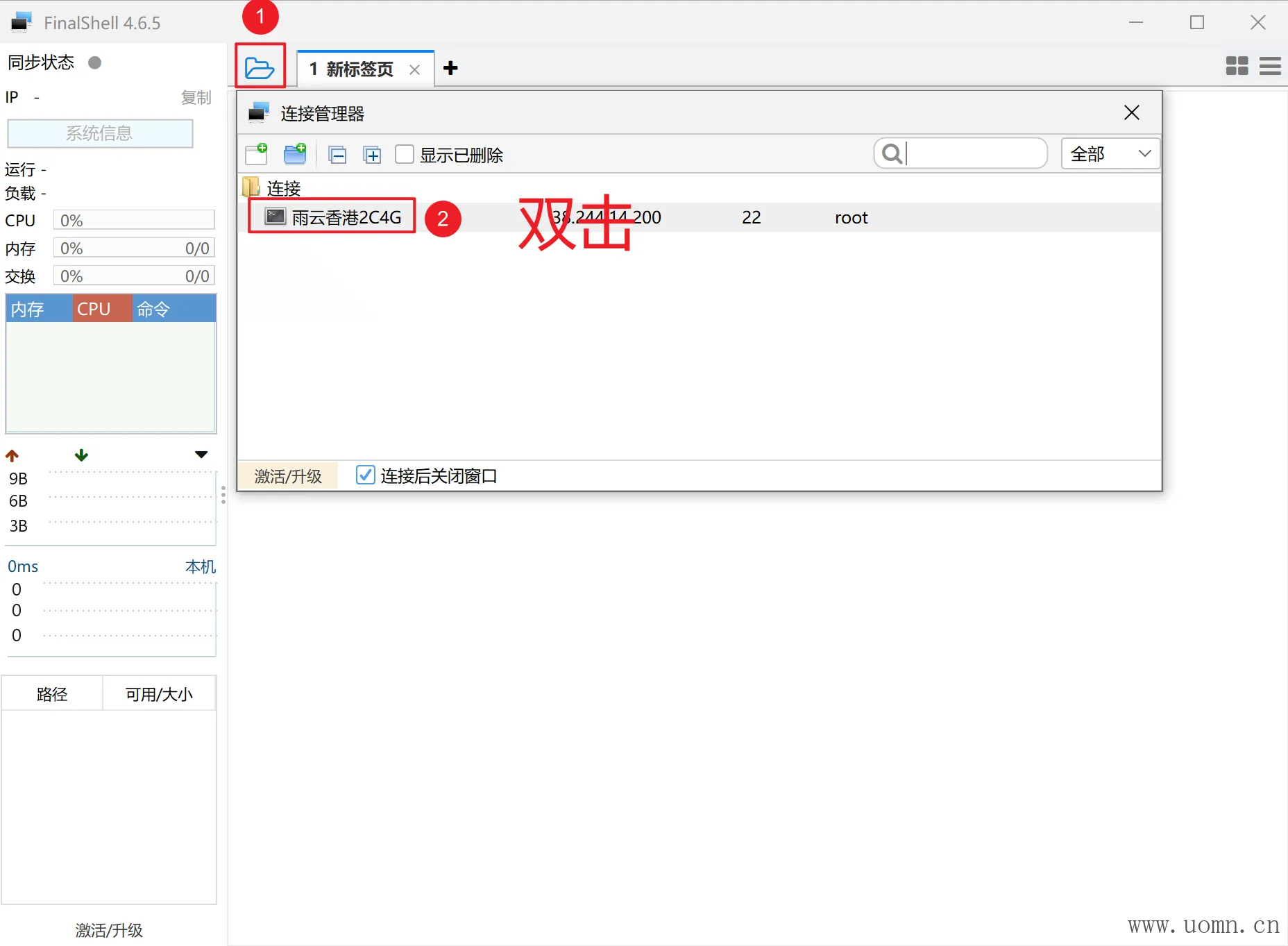
Task: Enable the 显示已删除 checkbox
Action: coord(405,154)
